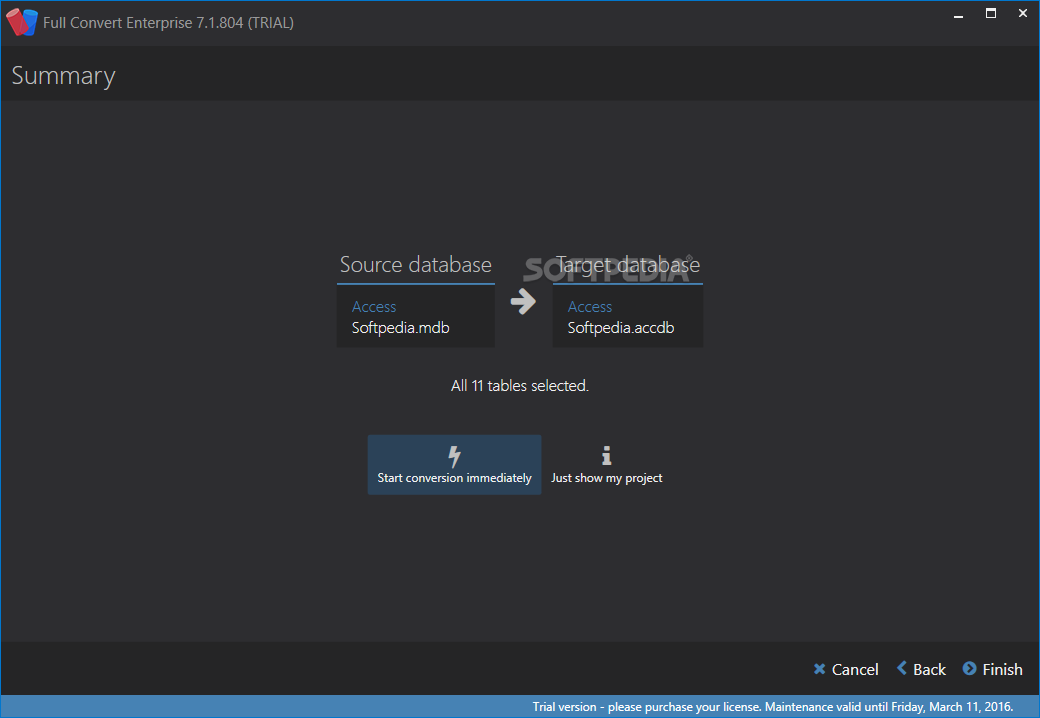This screenshot has width=1040, height=718.
Task: Click the Start conversion immediately button
Action: 454,465
